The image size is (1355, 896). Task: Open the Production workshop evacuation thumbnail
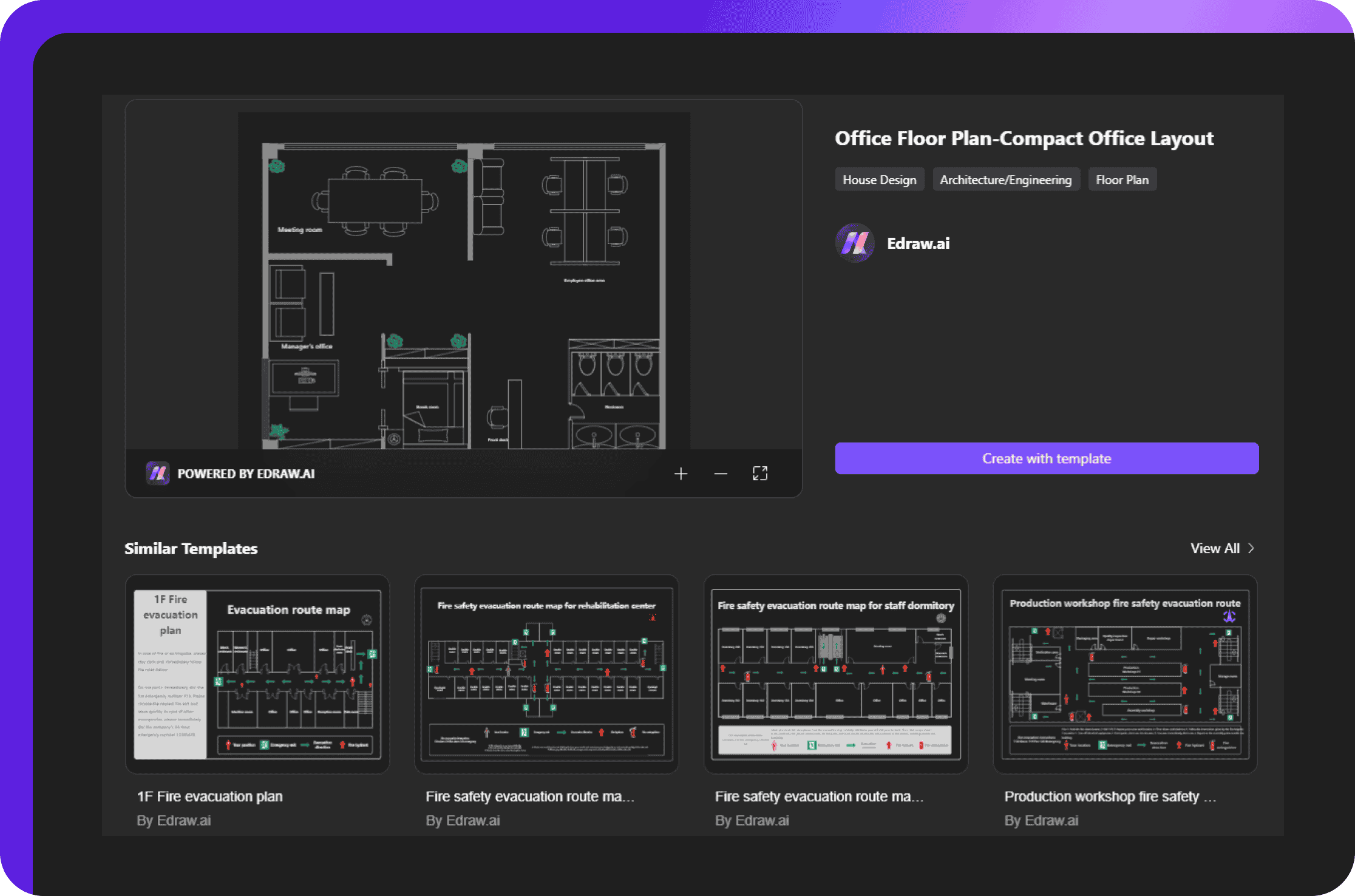click(x=1125, y=674)
